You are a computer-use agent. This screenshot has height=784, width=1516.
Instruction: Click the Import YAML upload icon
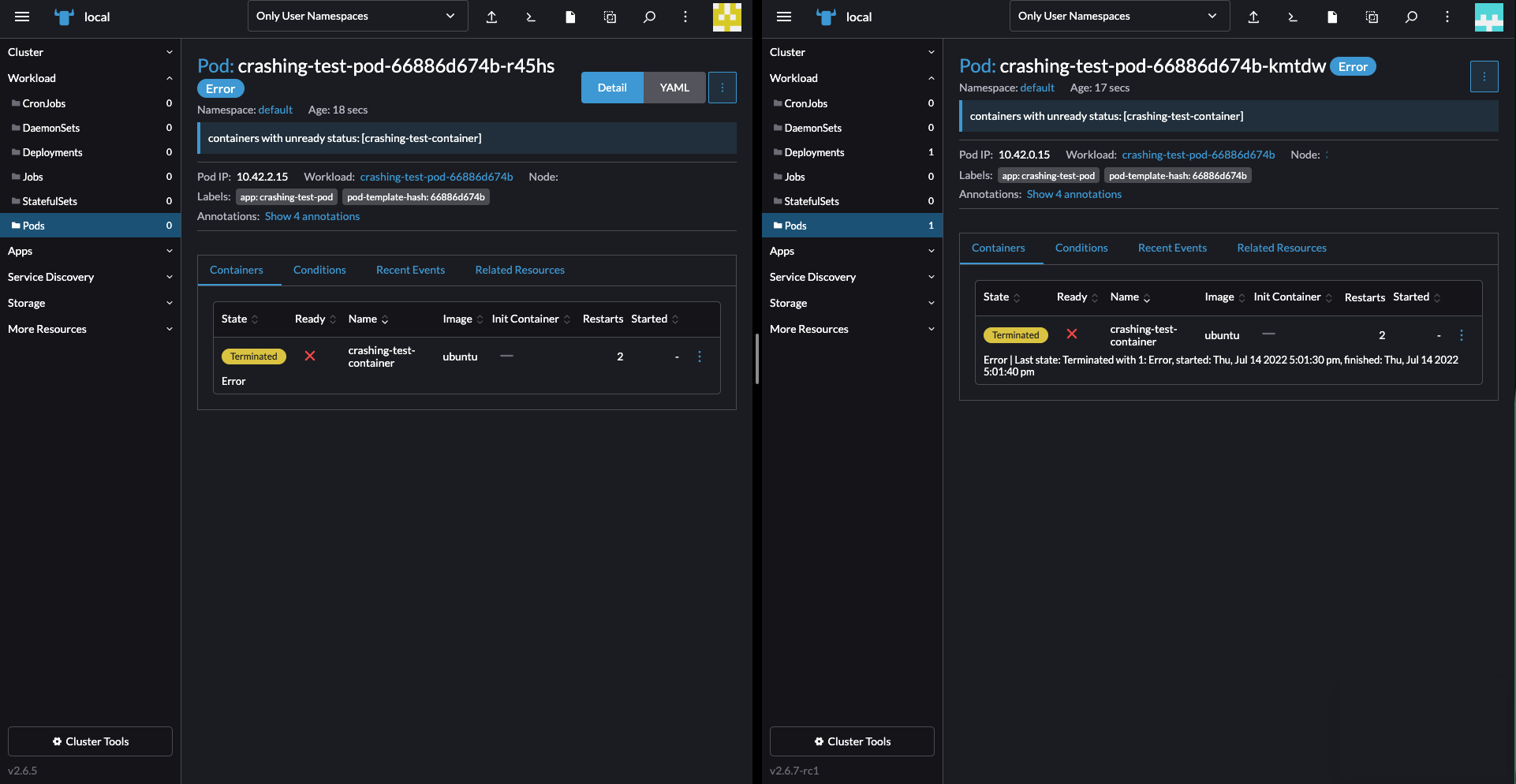click(x=491, y=17)
